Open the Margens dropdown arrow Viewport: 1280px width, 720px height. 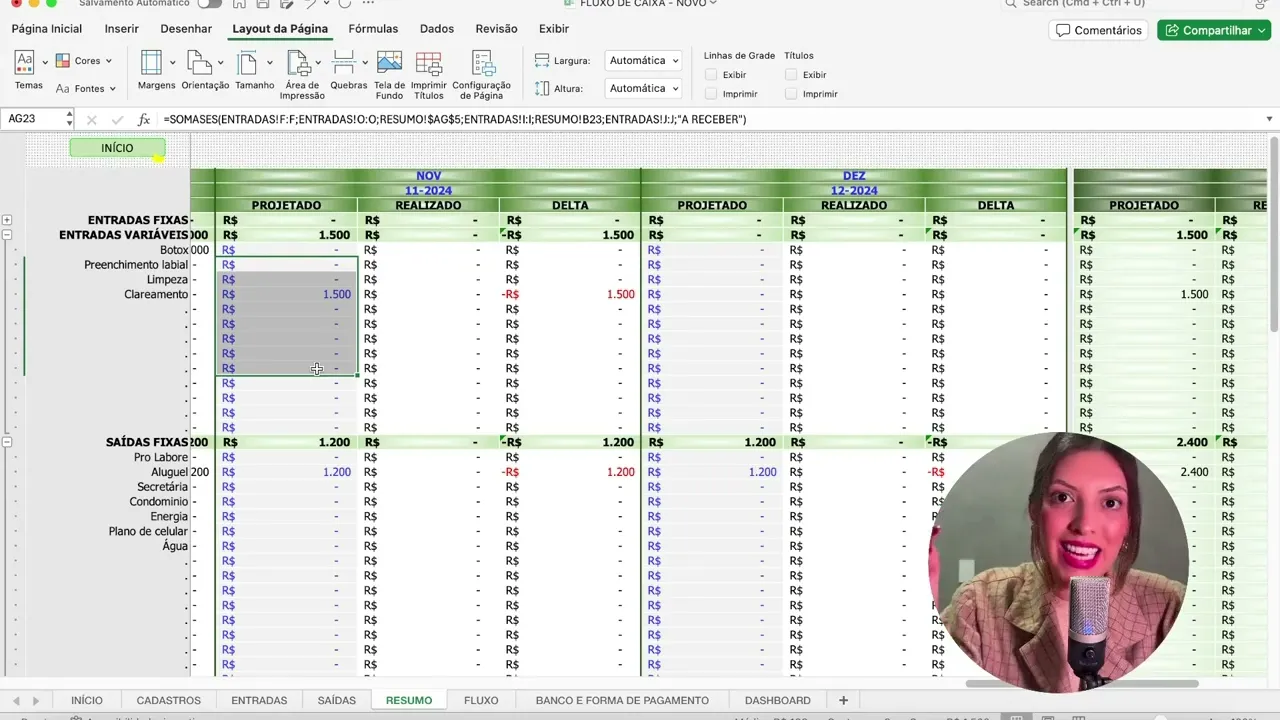pos(173,63)
